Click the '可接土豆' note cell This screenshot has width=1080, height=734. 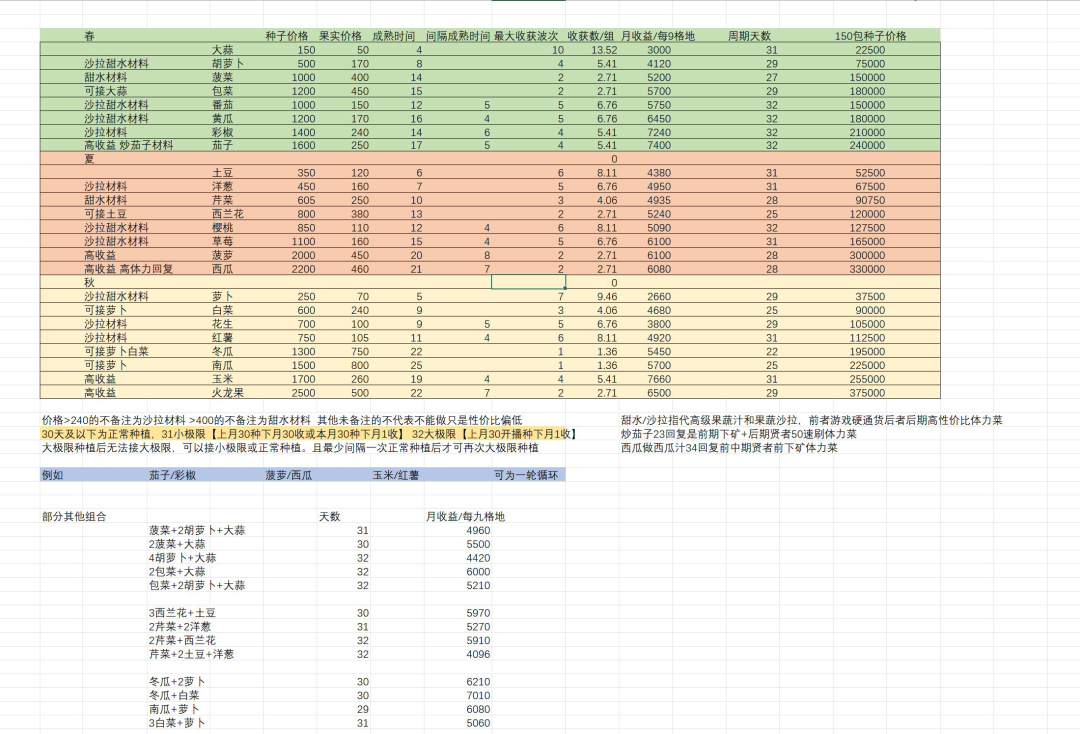105,214
